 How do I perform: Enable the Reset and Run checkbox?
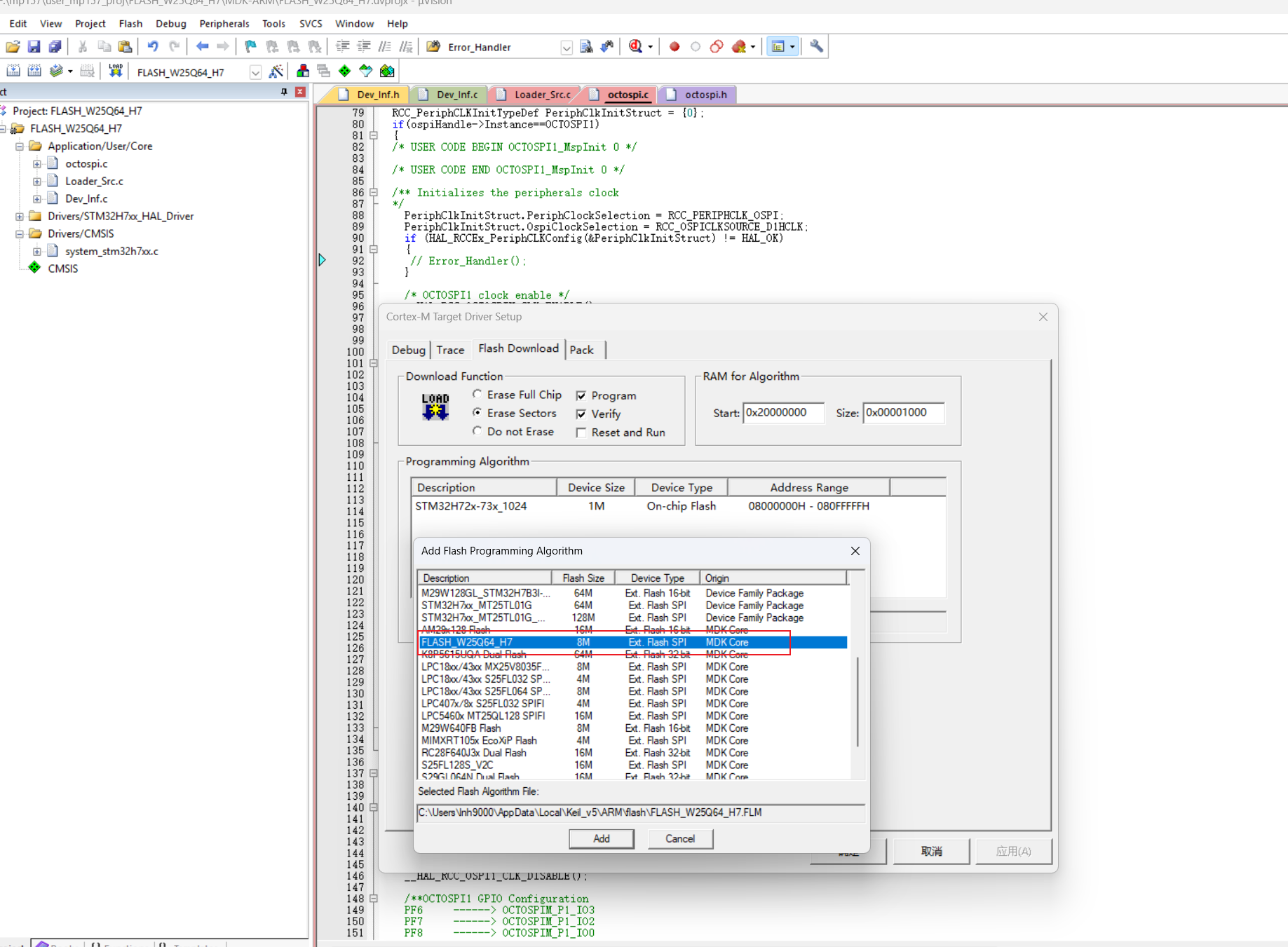(581, 432)
